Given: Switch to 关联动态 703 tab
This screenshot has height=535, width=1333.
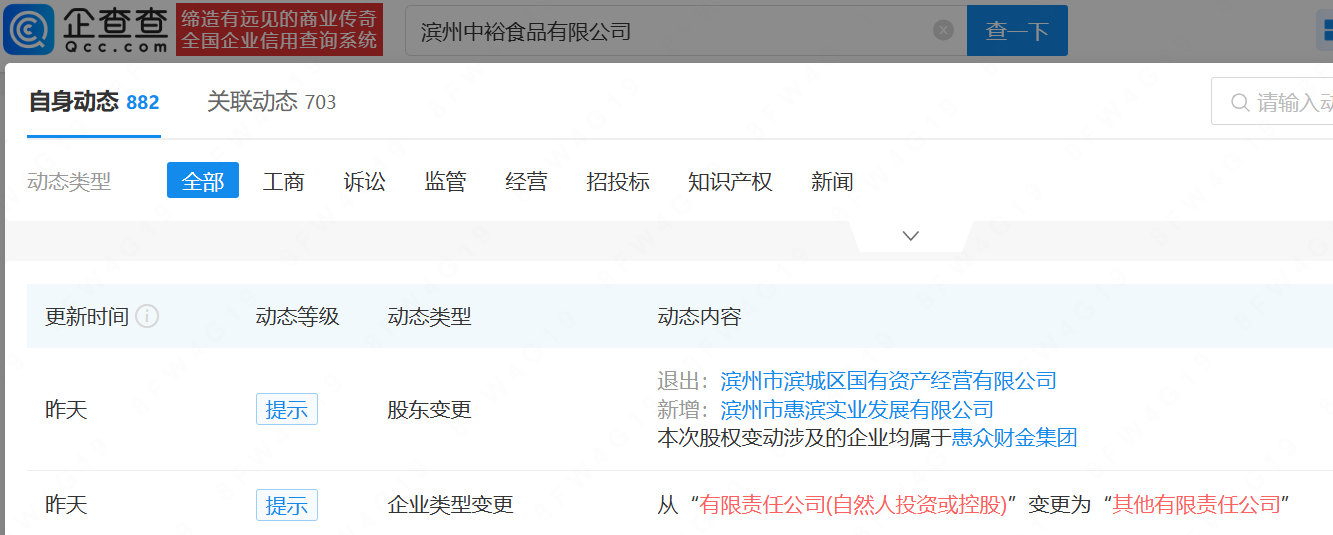Looking at the screenshot, I should coord(271,101).
